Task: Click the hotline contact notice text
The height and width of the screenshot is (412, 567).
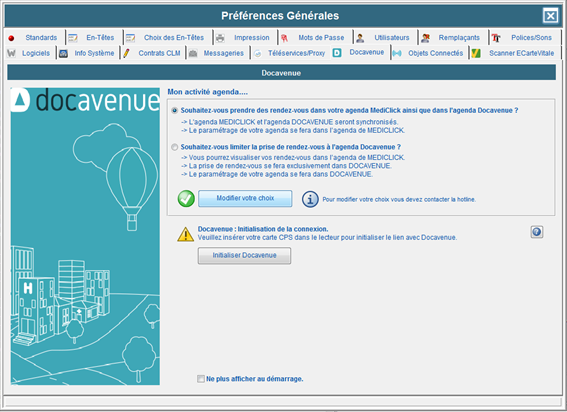Action: coord(399,199)
